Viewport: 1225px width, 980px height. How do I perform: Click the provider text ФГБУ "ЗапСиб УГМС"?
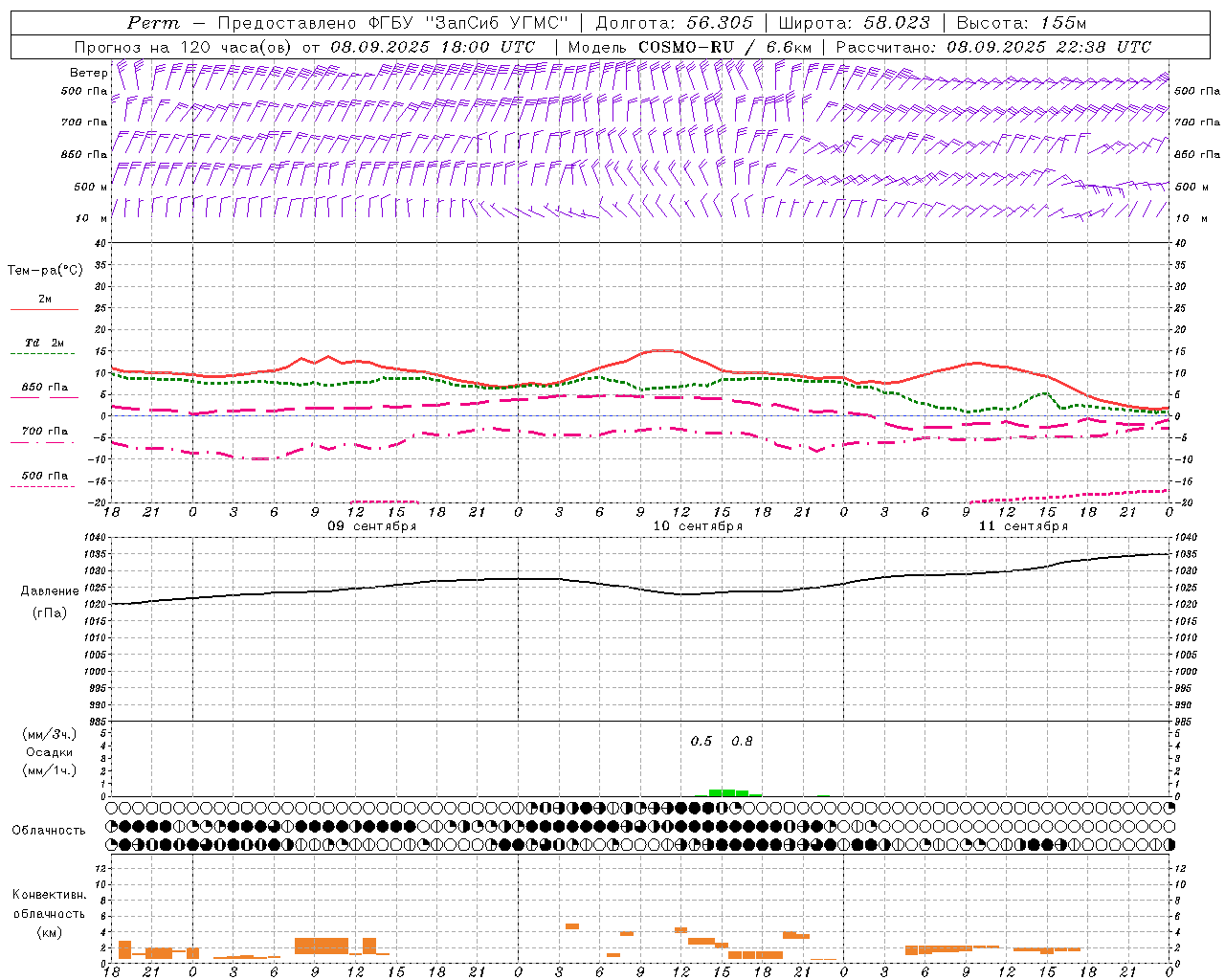469,23
